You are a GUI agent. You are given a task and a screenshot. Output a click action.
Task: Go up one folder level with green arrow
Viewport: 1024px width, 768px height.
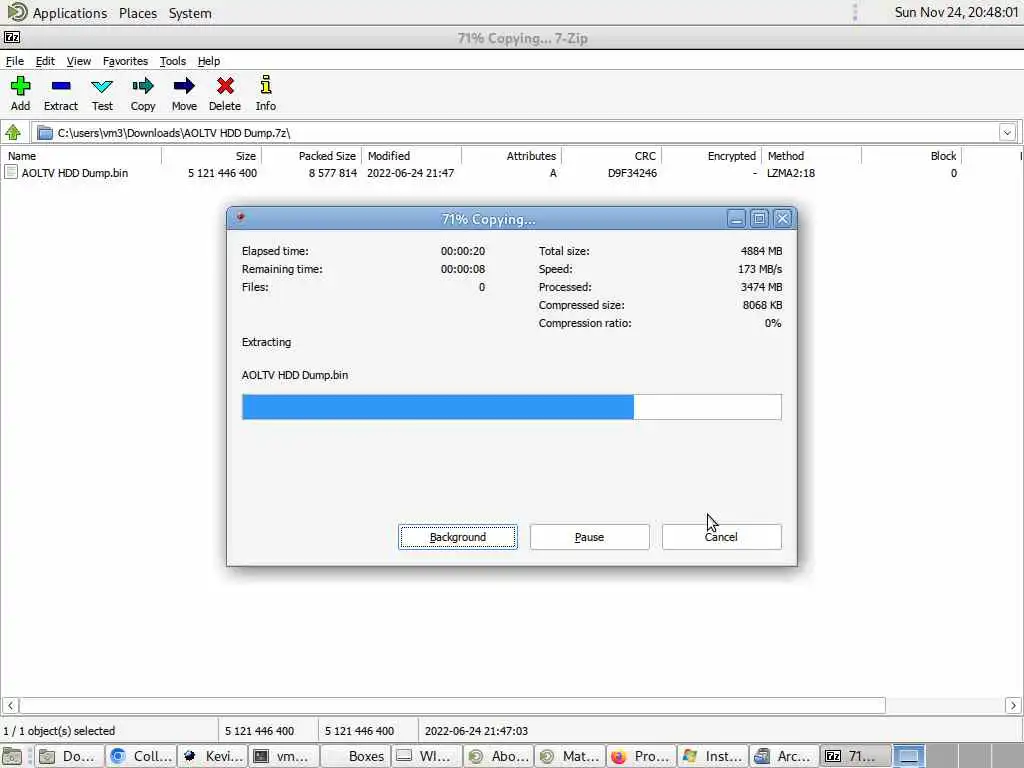pyautogui.click(x=13, y=133)
